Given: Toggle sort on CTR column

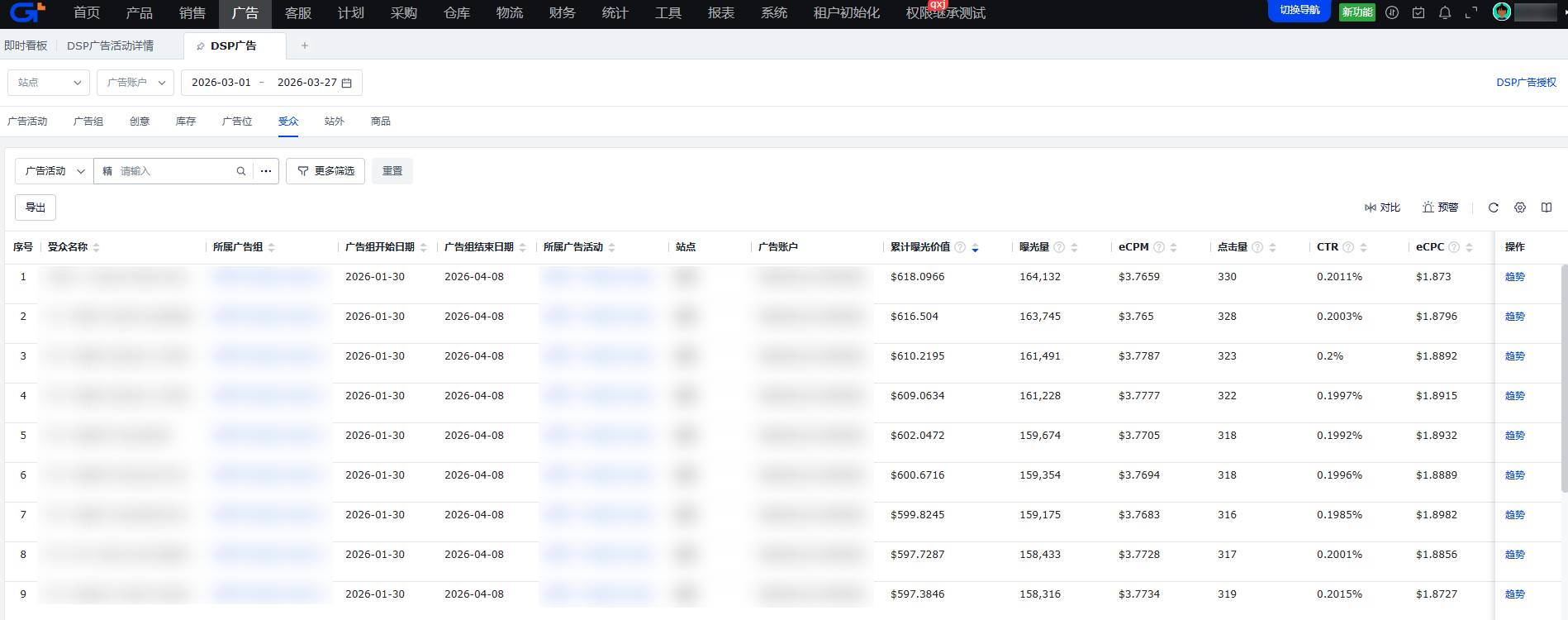Looking at the screenshot, I should 1363,247.
